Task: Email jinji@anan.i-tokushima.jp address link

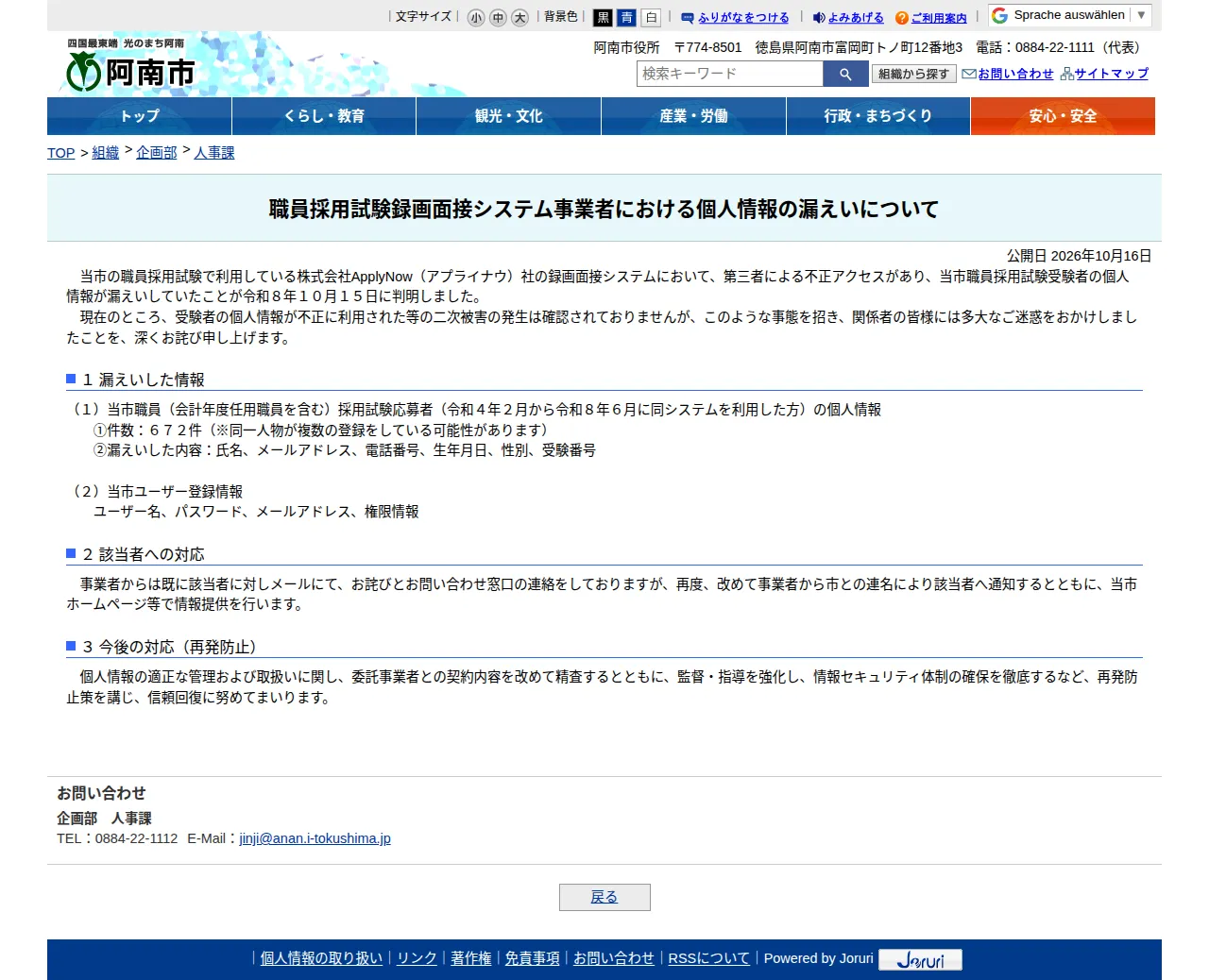Action: [315, 838]
